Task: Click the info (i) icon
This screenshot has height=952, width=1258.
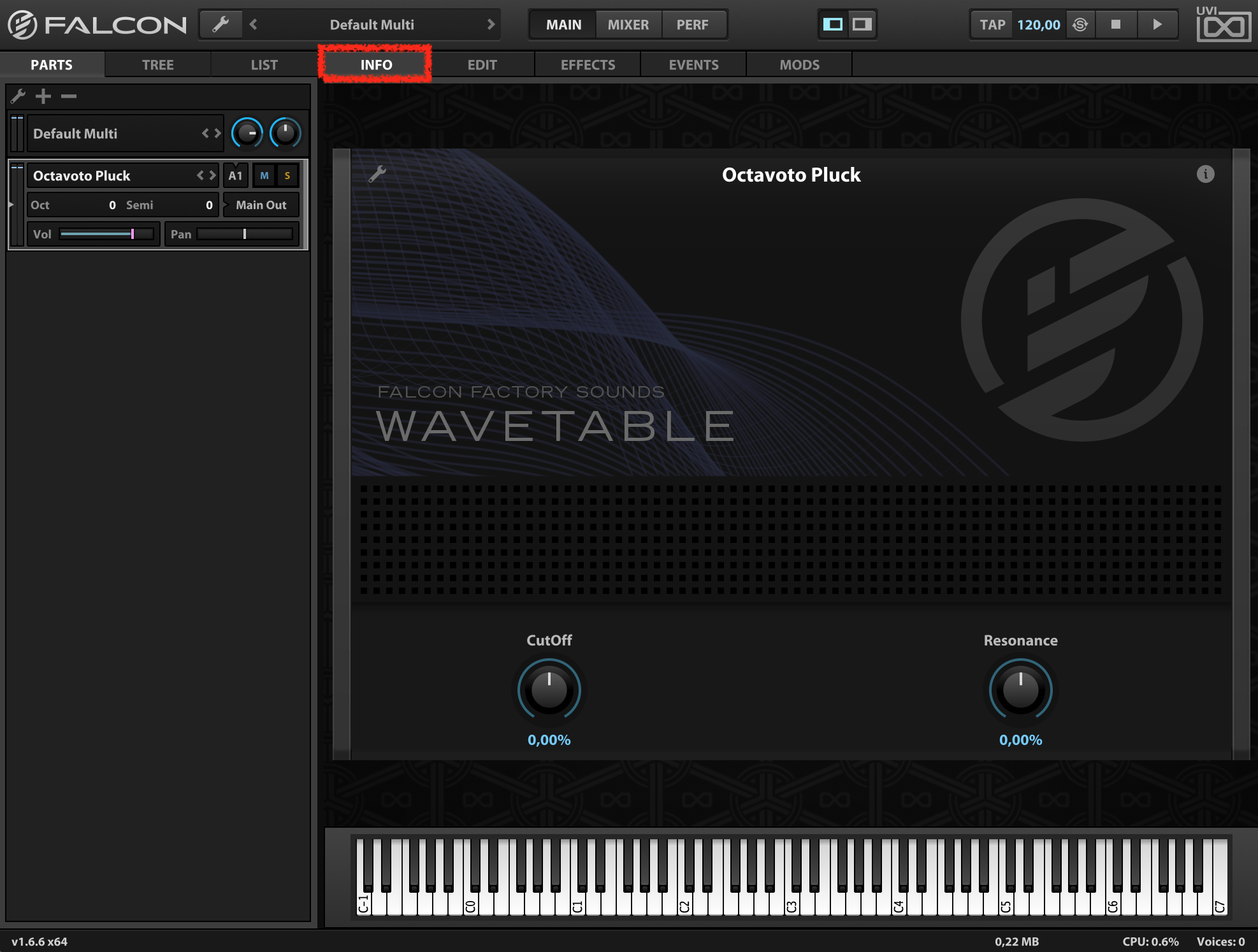Action: 1205,174
